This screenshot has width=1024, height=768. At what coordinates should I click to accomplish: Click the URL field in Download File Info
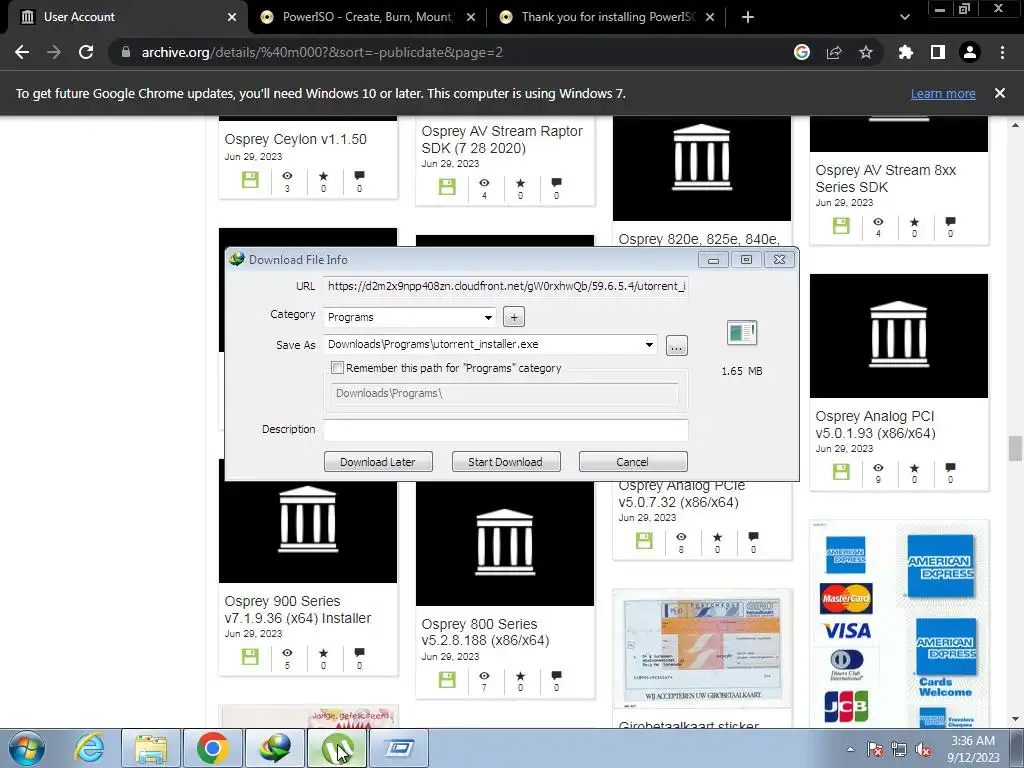506,286
